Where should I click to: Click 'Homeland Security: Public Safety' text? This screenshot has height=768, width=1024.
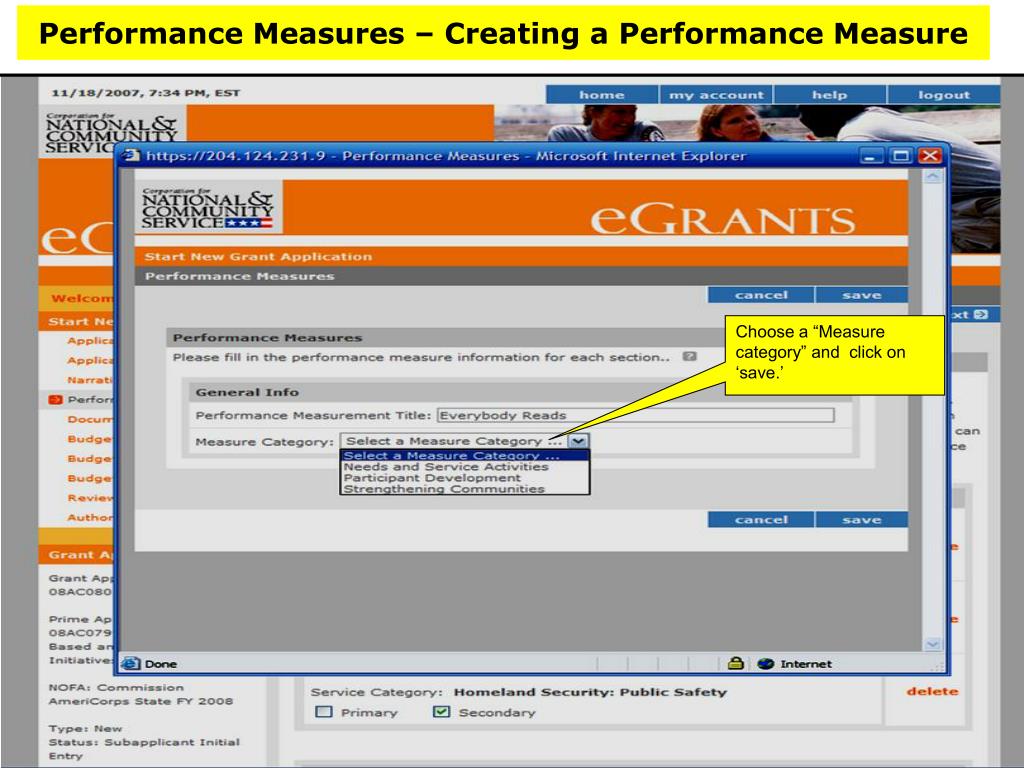[x=590, y=692]
